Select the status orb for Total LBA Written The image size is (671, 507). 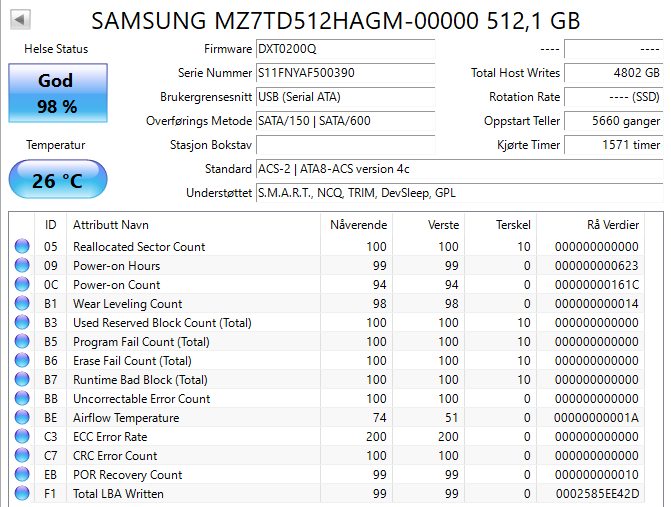click(22, 493)
